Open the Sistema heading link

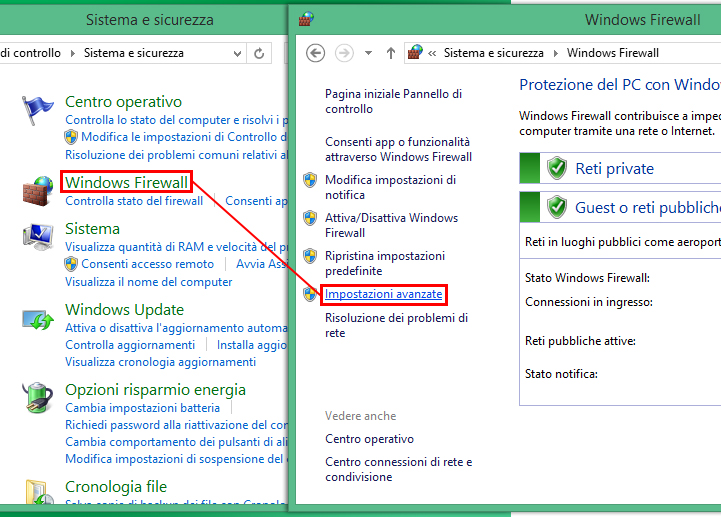92,229
